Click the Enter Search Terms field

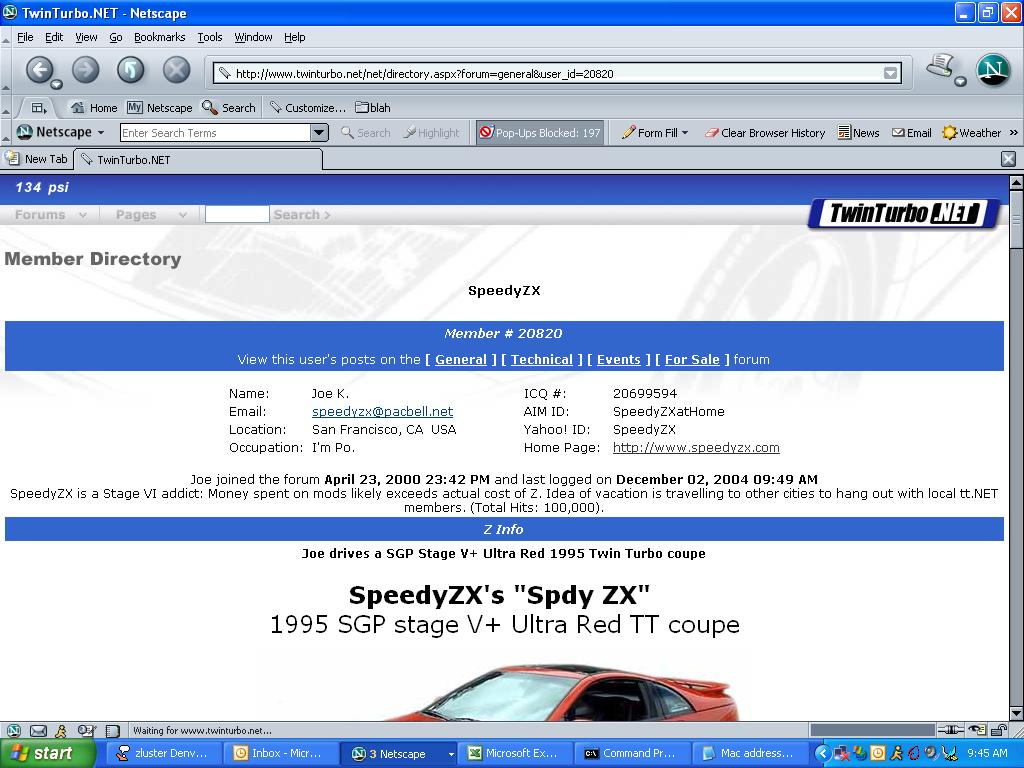(x=214, y=133)
